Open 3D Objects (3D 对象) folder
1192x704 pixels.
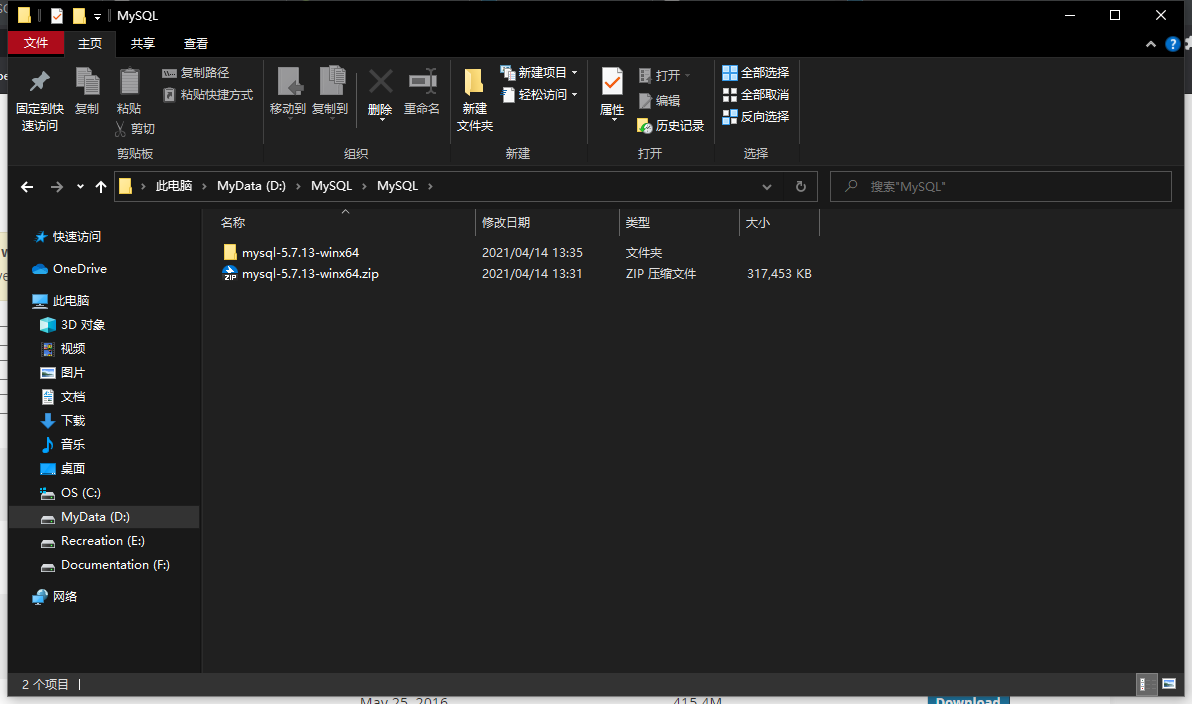click(82, 325)
